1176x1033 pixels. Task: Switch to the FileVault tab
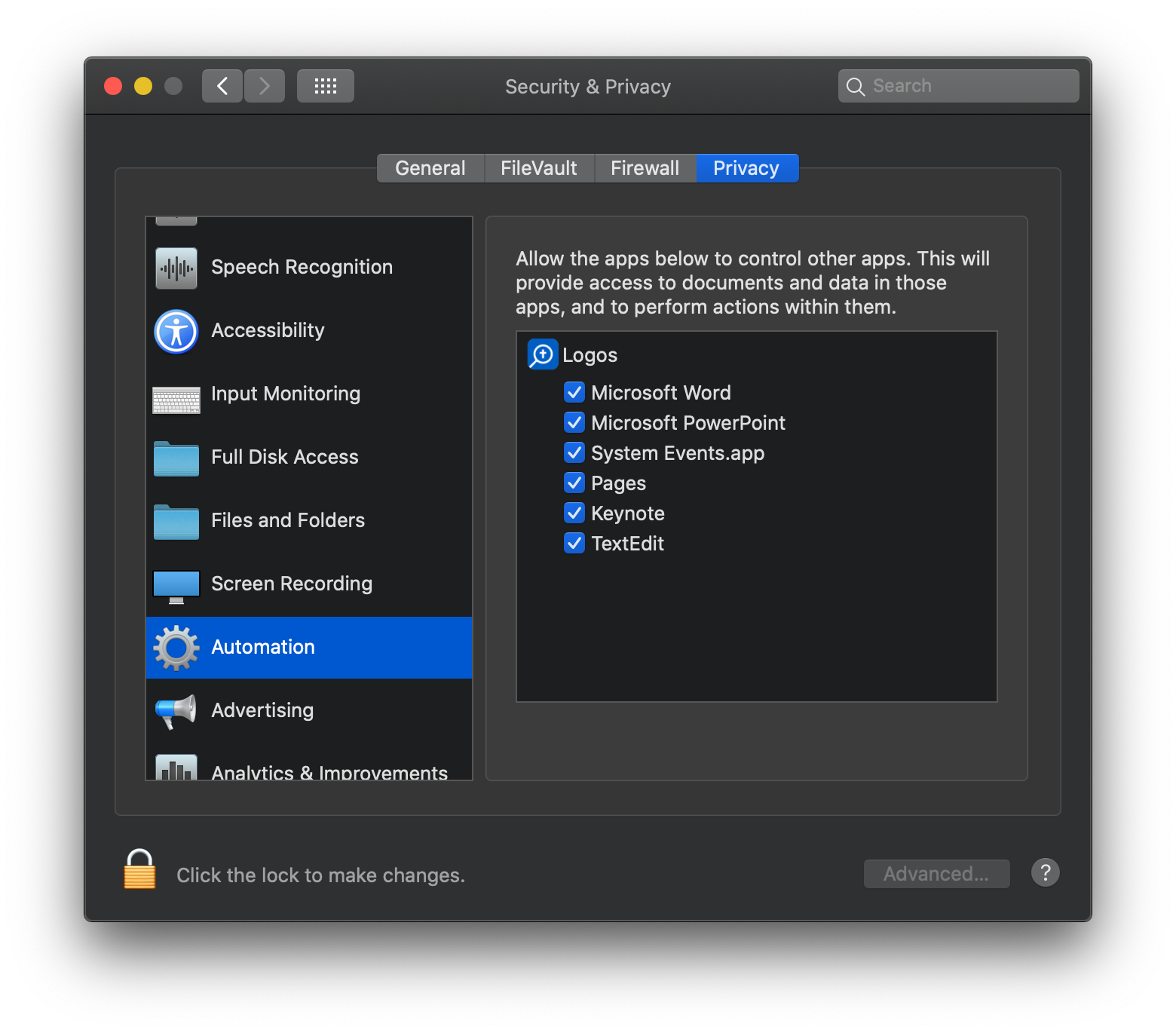[x=539, y=168]
